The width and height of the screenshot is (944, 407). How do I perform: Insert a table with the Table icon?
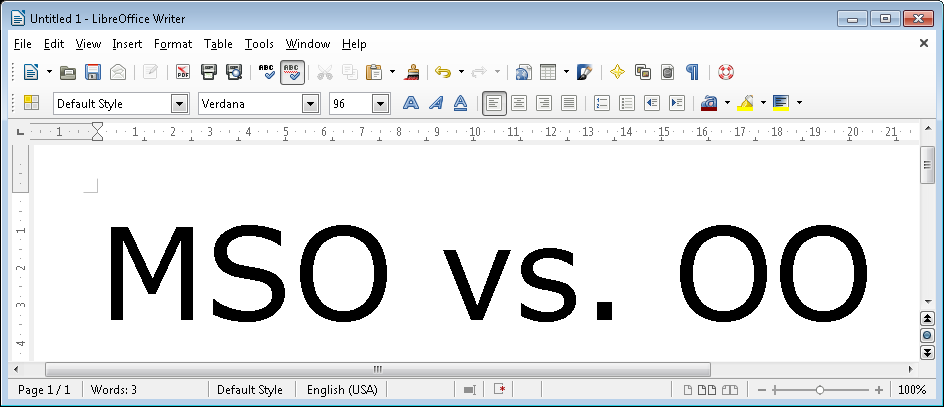coord(548,72)
